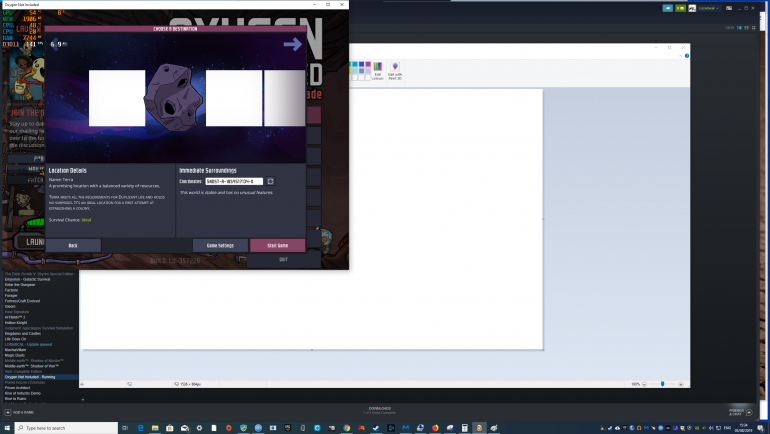
Task: Open Steam Downloads status at bottom
Action: pyautogui.click(x=380, y=410)
